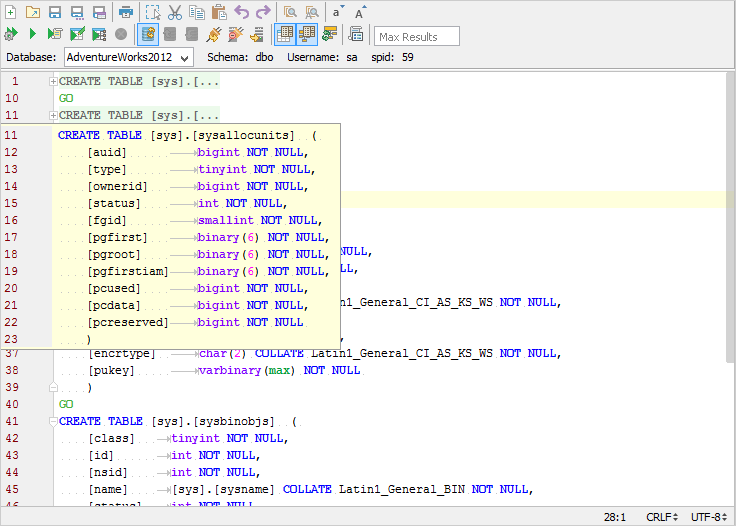Click the Save All icon
Screen dimensions: 736x526
coord(99,12)
